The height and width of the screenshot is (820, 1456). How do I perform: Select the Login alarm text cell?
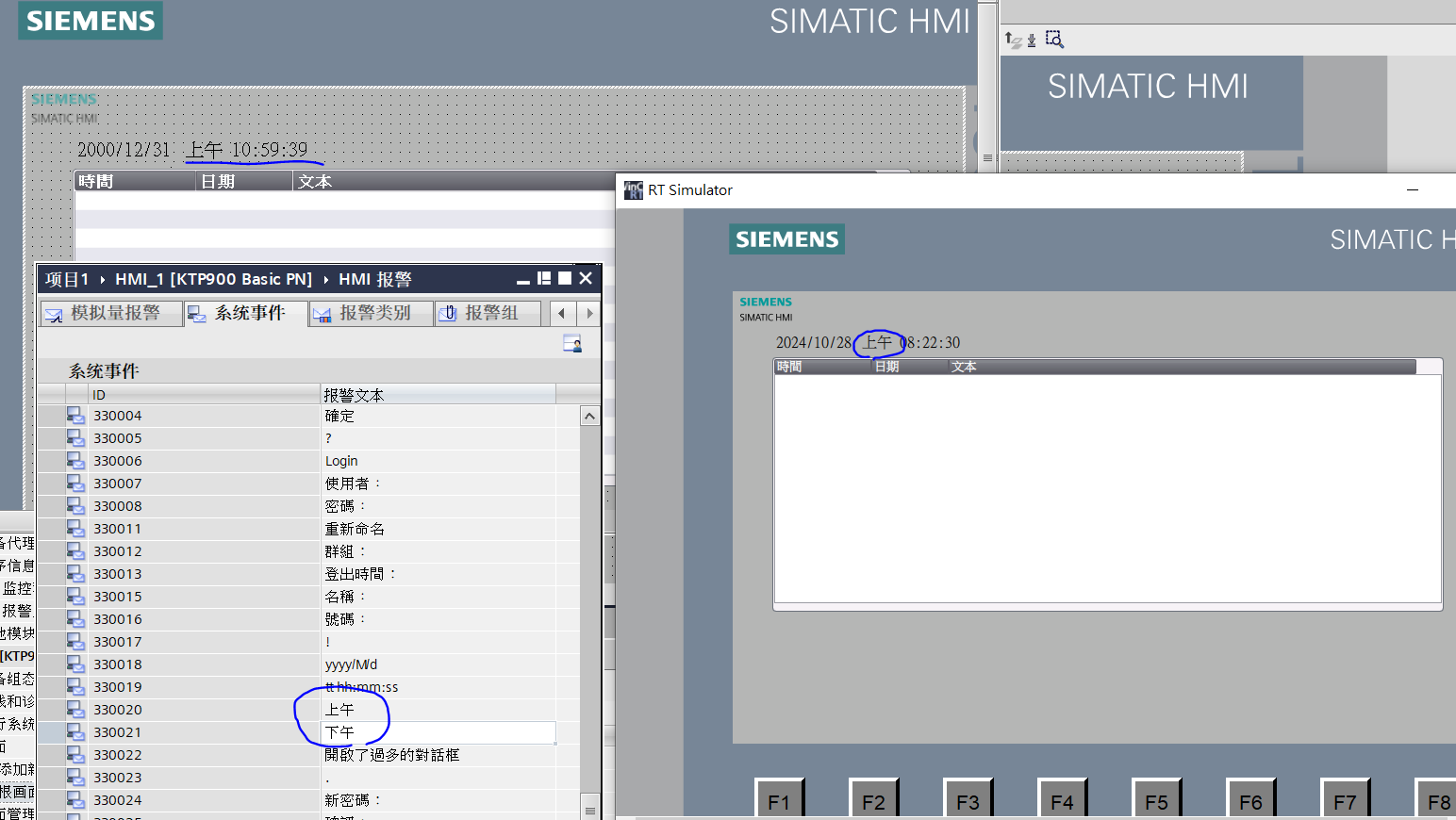tap(438, 460)
